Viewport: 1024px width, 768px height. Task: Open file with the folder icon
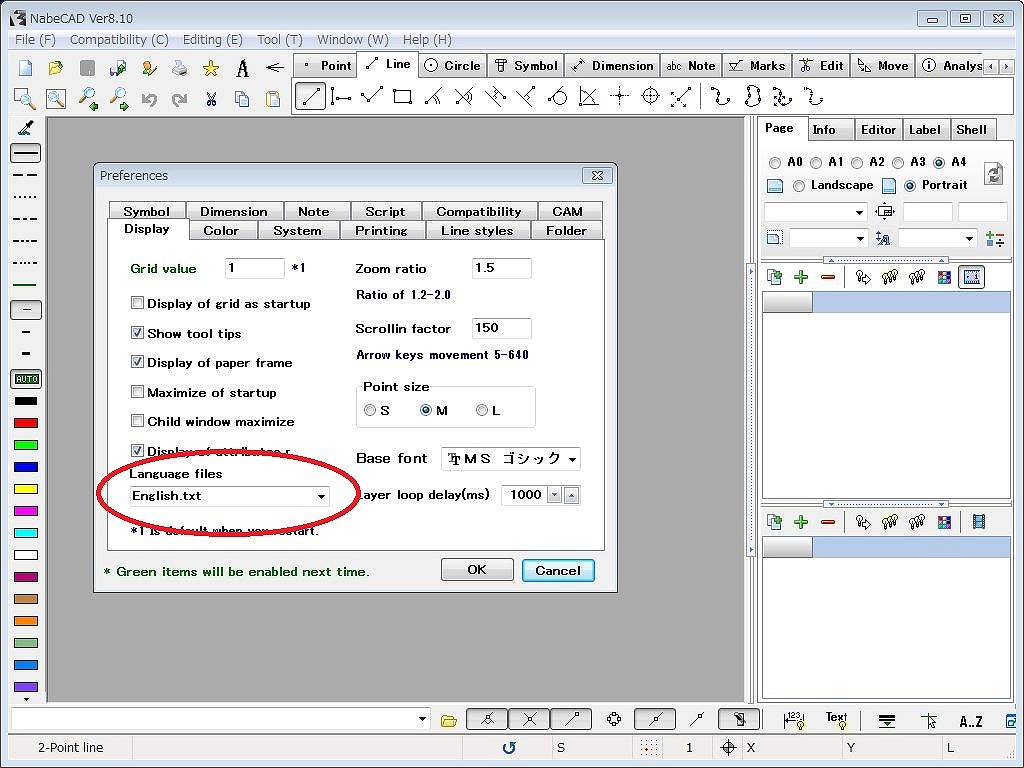(56, 67)
